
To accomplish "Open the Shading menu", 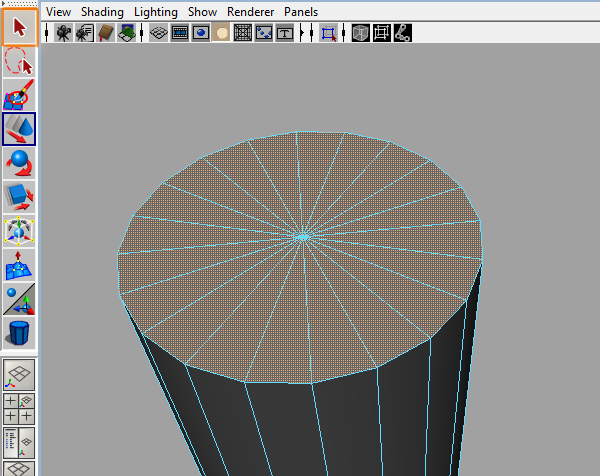I will 102,12.
